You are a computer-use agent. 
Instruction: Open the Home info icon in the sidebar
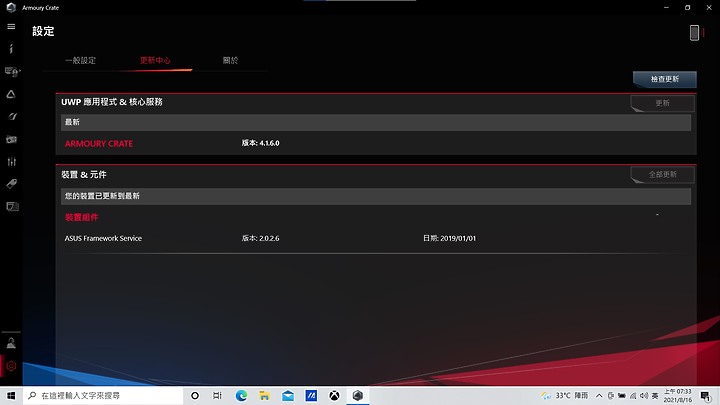11,49
